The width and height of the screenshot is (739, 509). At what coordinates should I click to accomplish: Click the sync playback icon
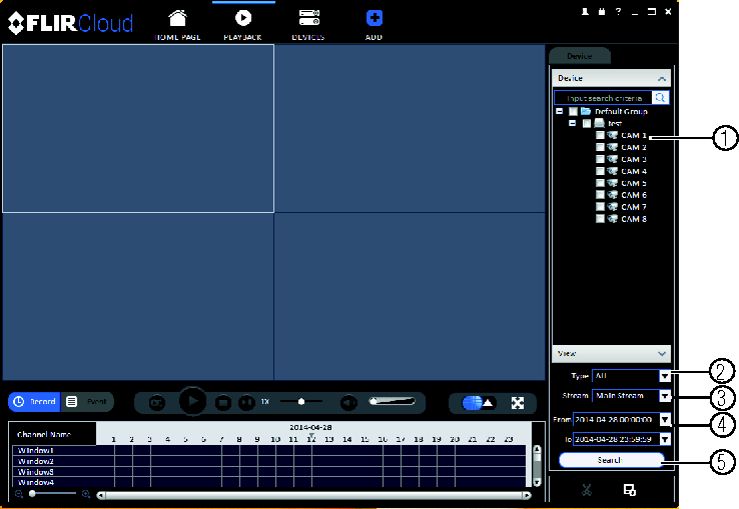point(157,403)
